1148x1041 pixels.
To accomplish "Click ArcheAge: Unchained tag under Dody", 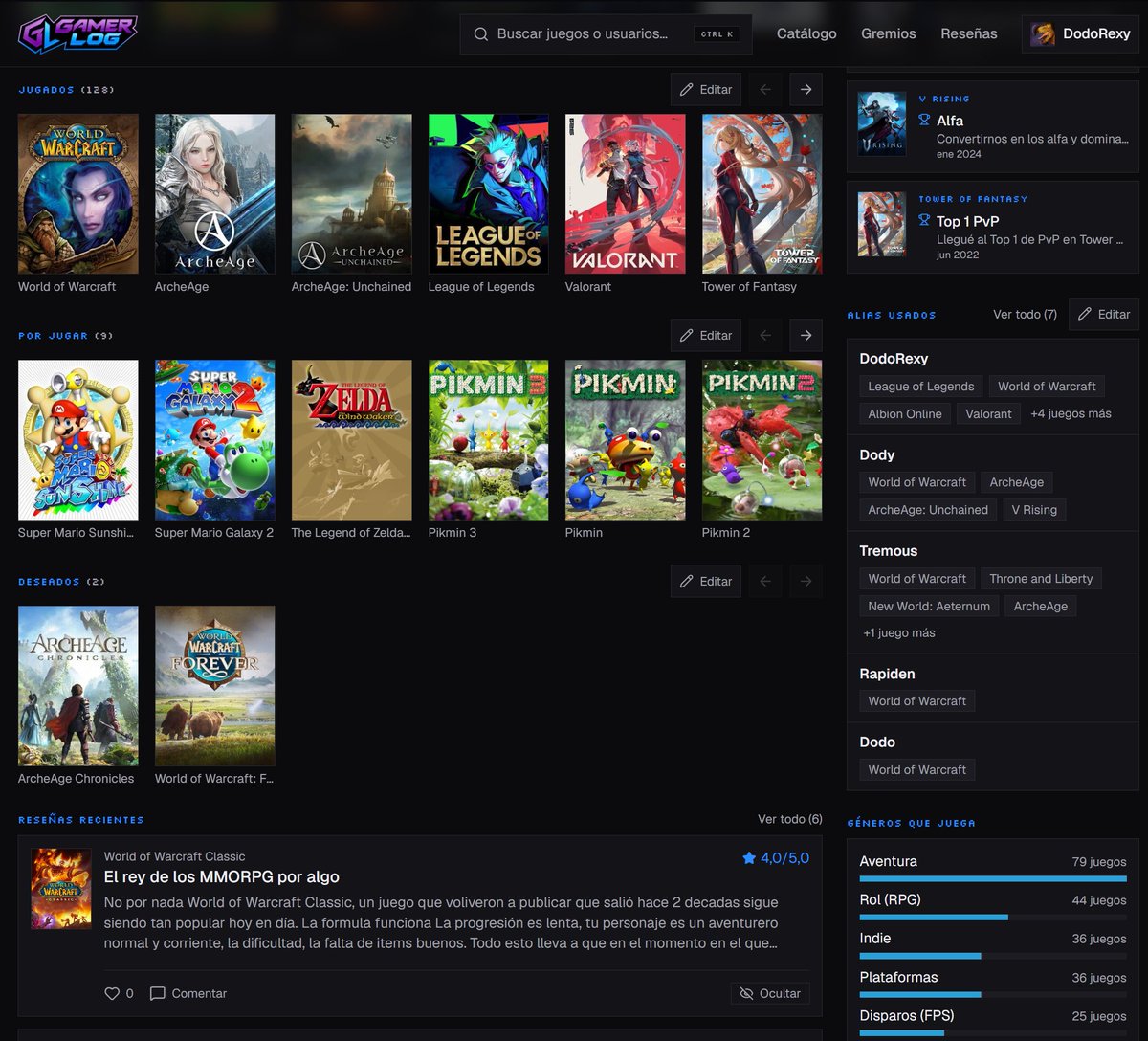I will point(928,510).
